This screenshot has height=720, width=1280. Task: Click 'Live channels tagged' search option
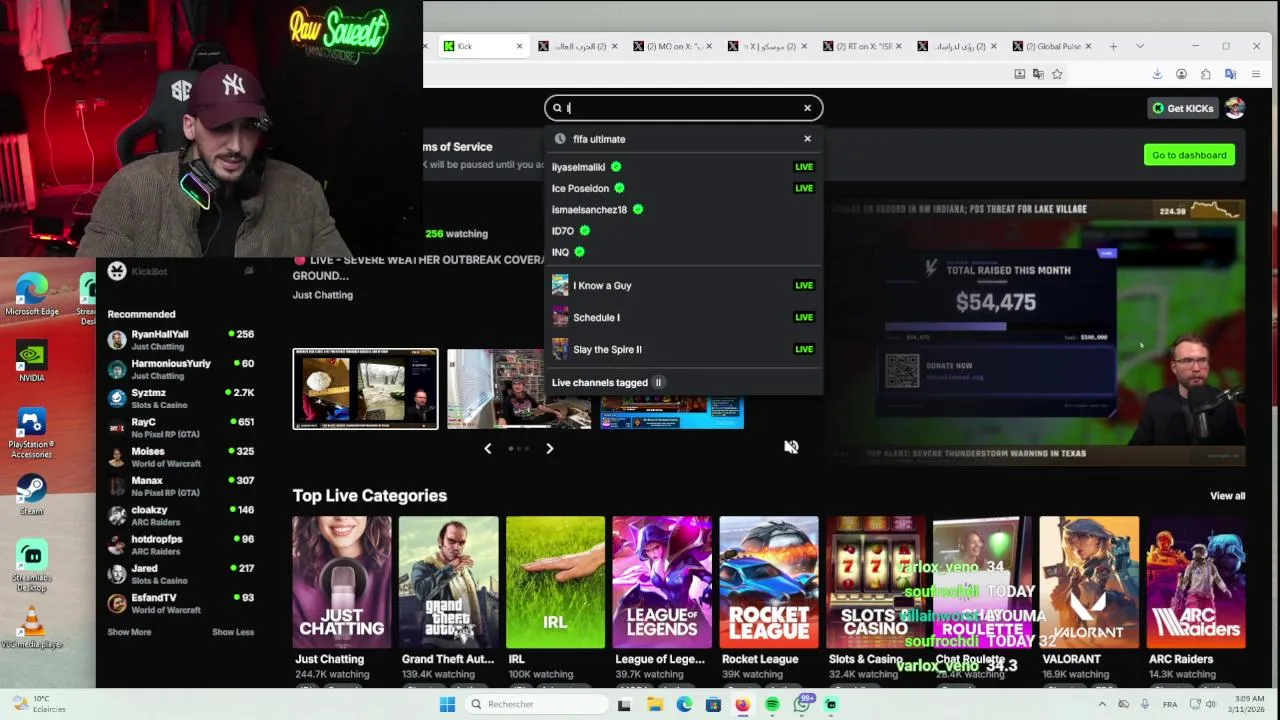coord(683,382)
